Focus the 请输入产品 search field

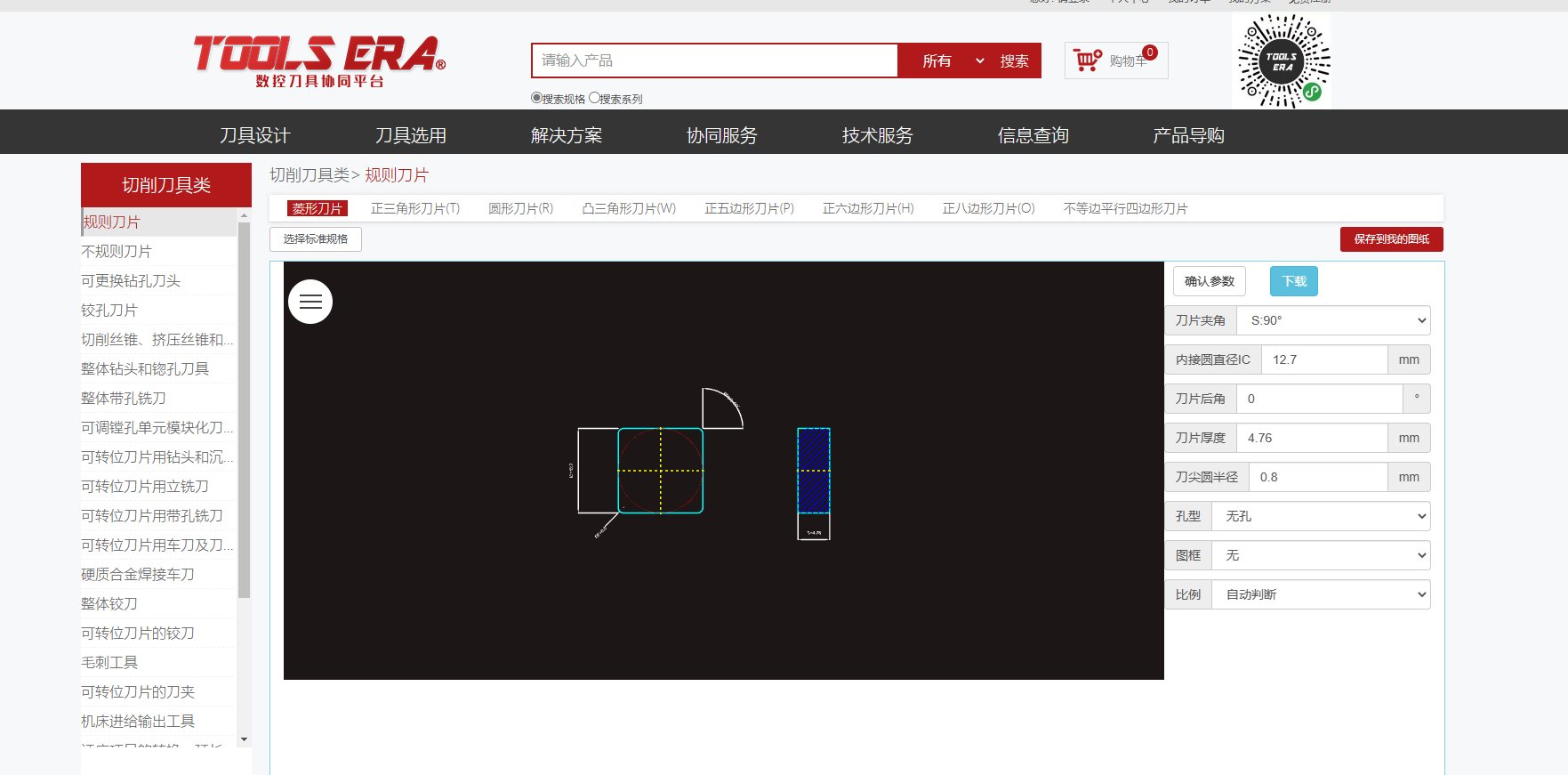click(x=714, y=61)
